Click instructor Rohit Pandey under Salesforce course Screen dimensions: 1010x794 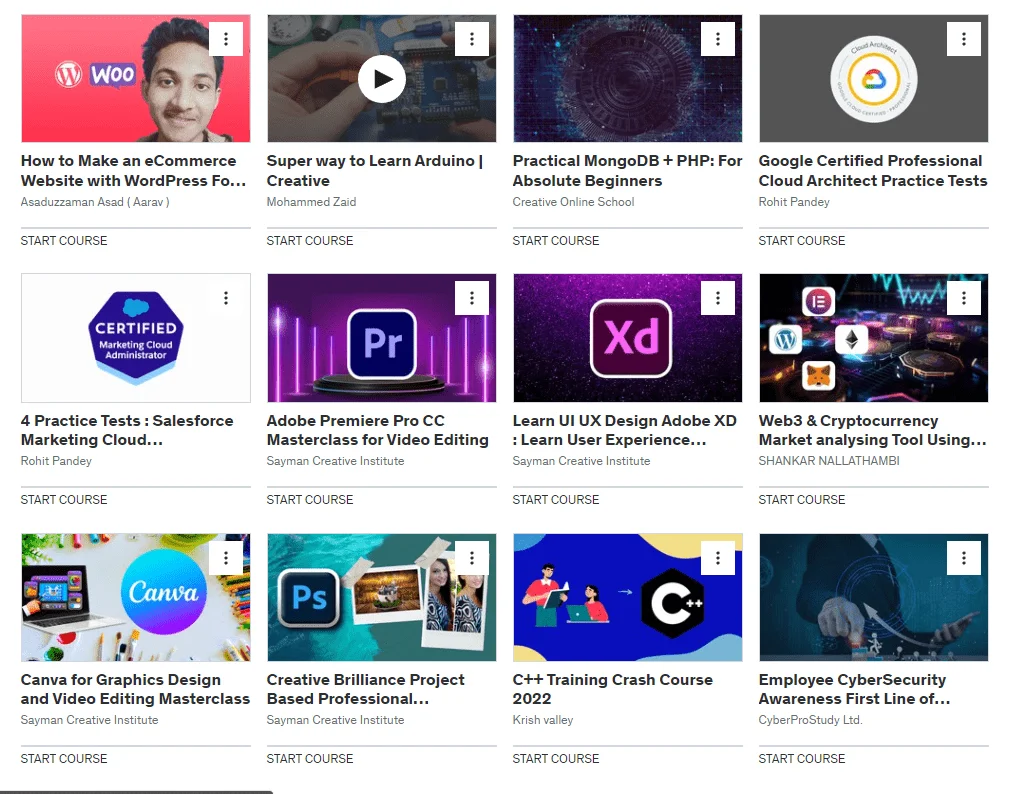pos(56,461)
